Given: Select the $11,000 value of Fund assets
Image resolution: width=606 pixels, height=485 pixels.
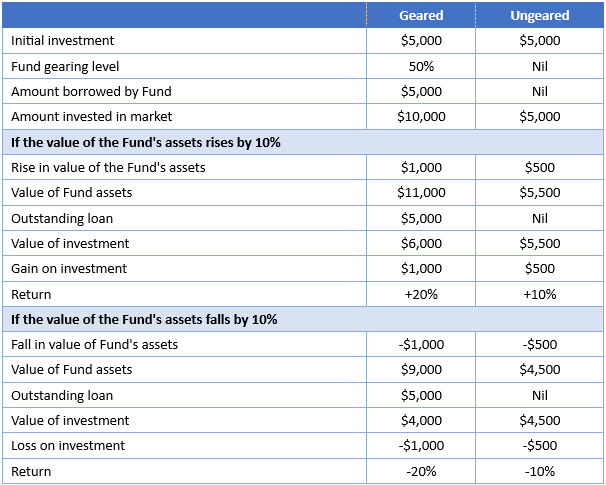Looking at the screenshot, I should pyautogui.click(x=421, y=193).
